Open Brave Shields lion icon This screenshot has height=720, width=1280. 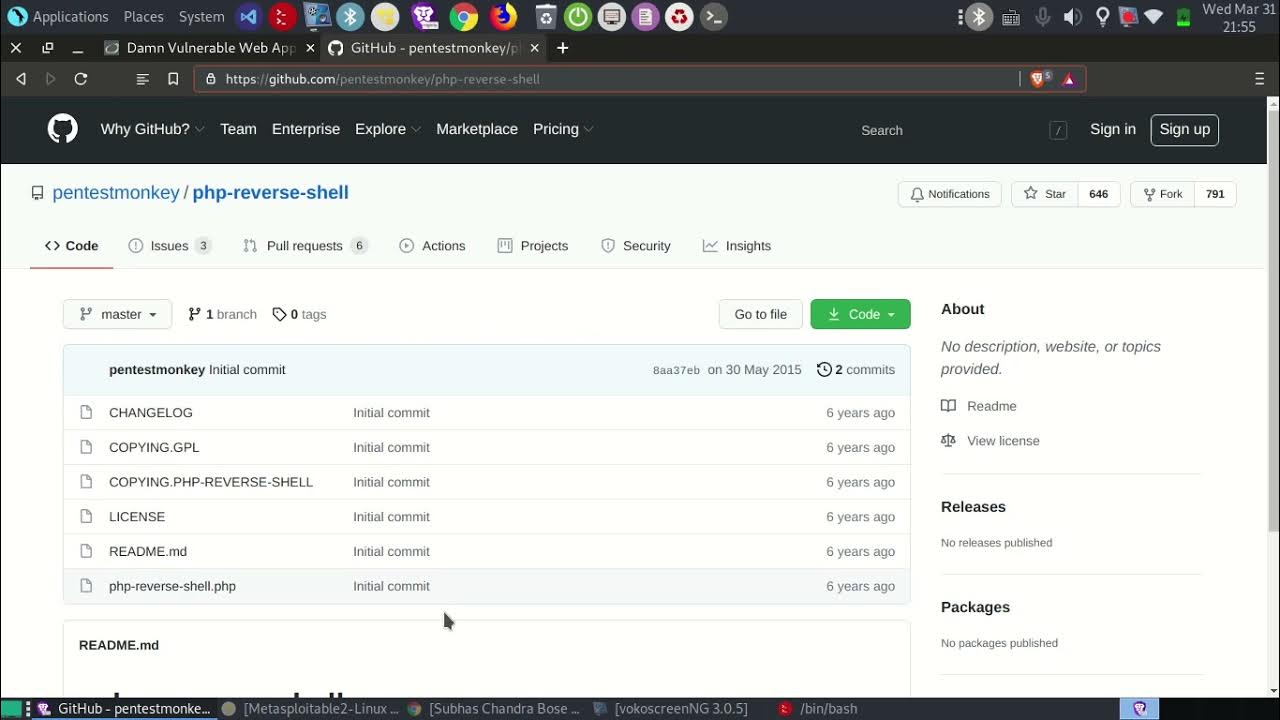tap(1038, 79)
